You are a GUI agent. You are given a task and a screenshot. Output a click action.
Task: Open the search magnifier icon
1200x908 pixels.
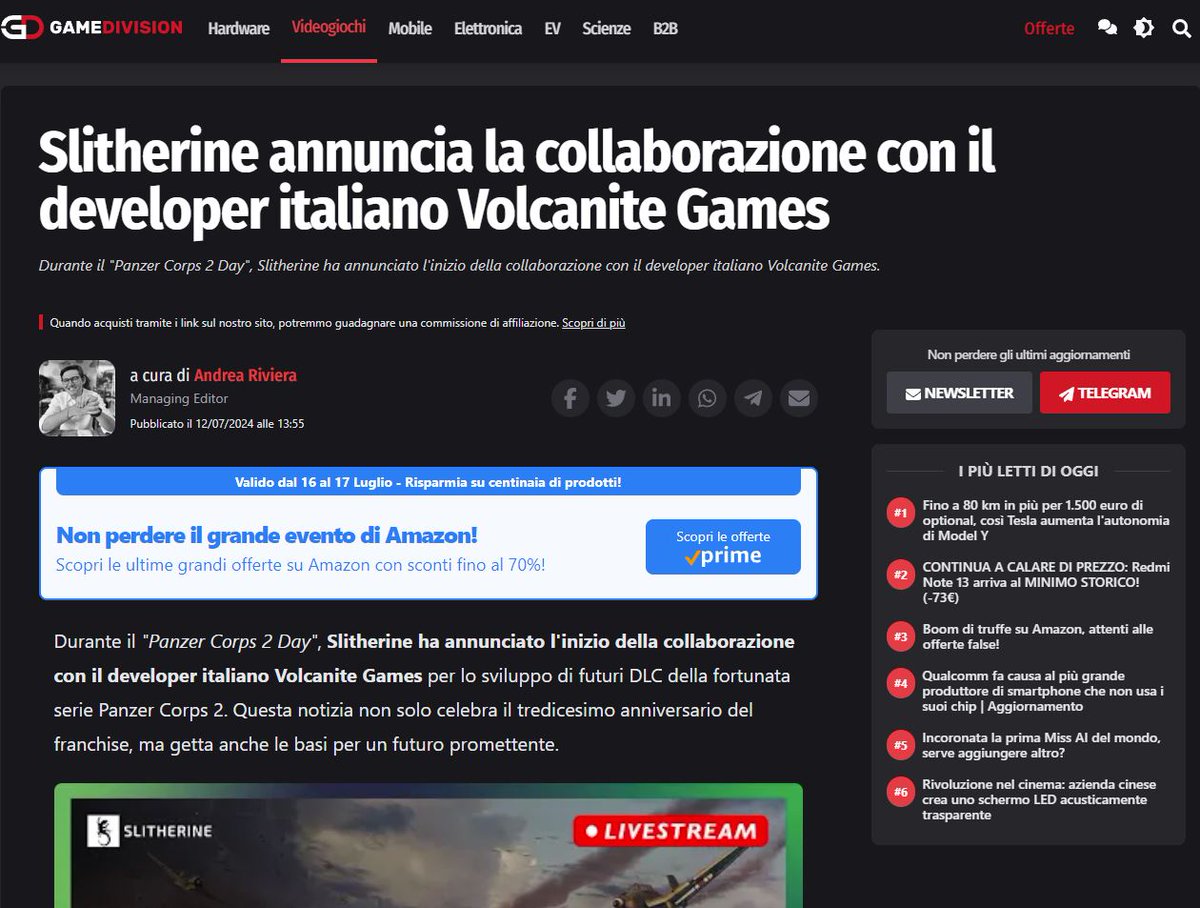(1181, 28)
